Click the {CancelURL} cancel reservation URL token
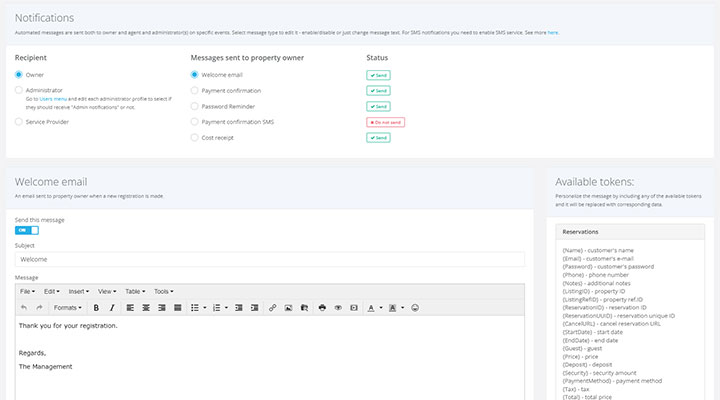720x400 pixels. [611, 324]
